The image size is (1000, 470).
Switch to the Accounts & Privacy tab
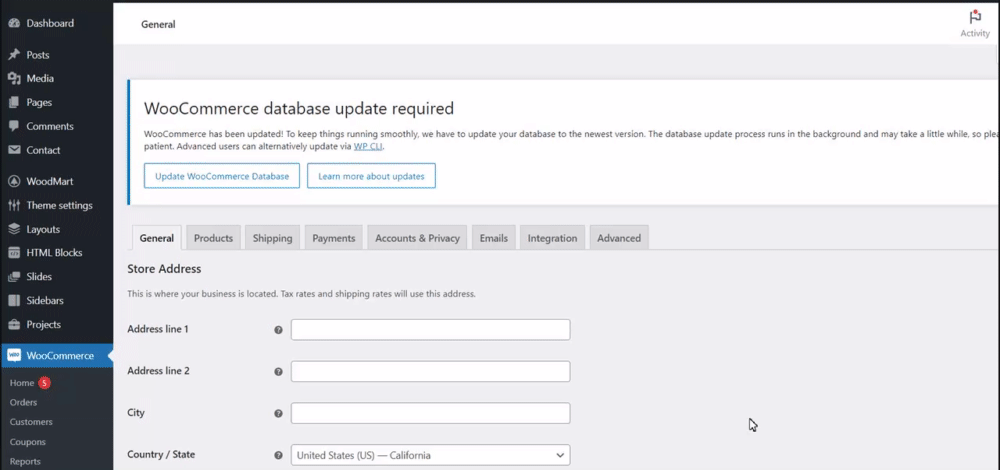[417, 238]
